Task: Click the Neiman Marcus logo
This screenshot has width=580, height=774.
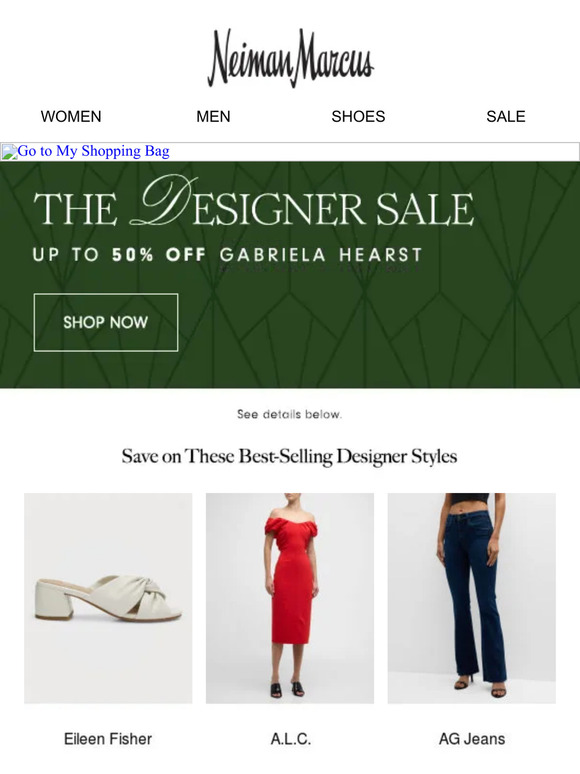Action: (x=290, y=58)
